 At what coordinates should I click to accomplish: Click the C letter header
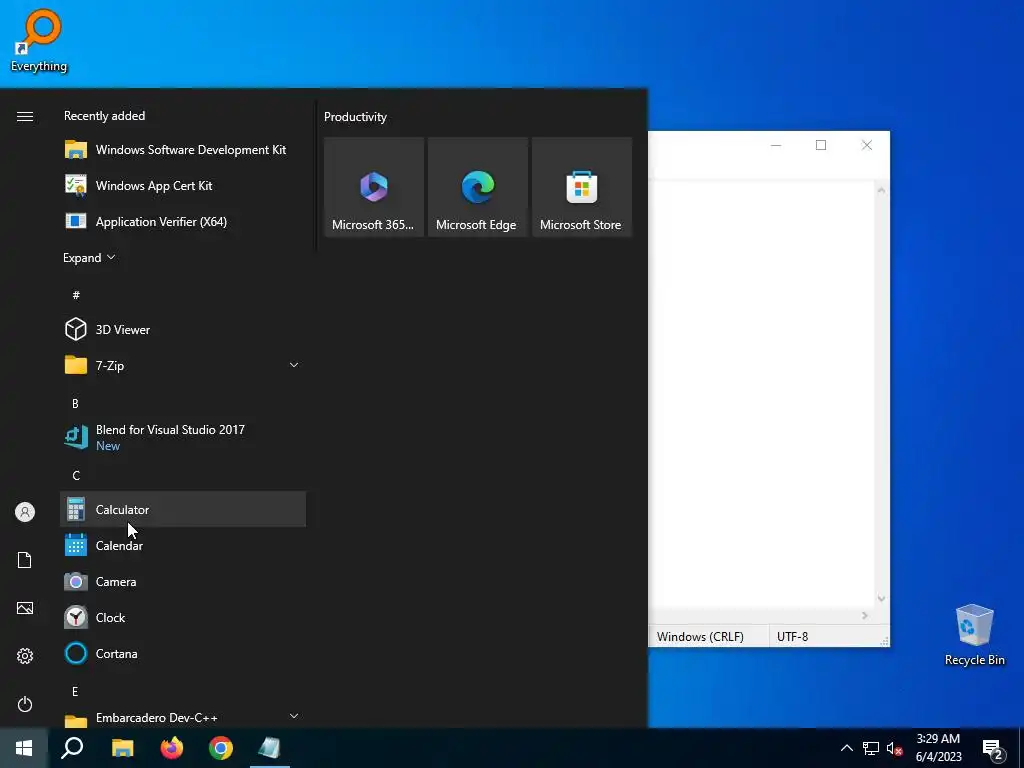click(x=76, y=475)
